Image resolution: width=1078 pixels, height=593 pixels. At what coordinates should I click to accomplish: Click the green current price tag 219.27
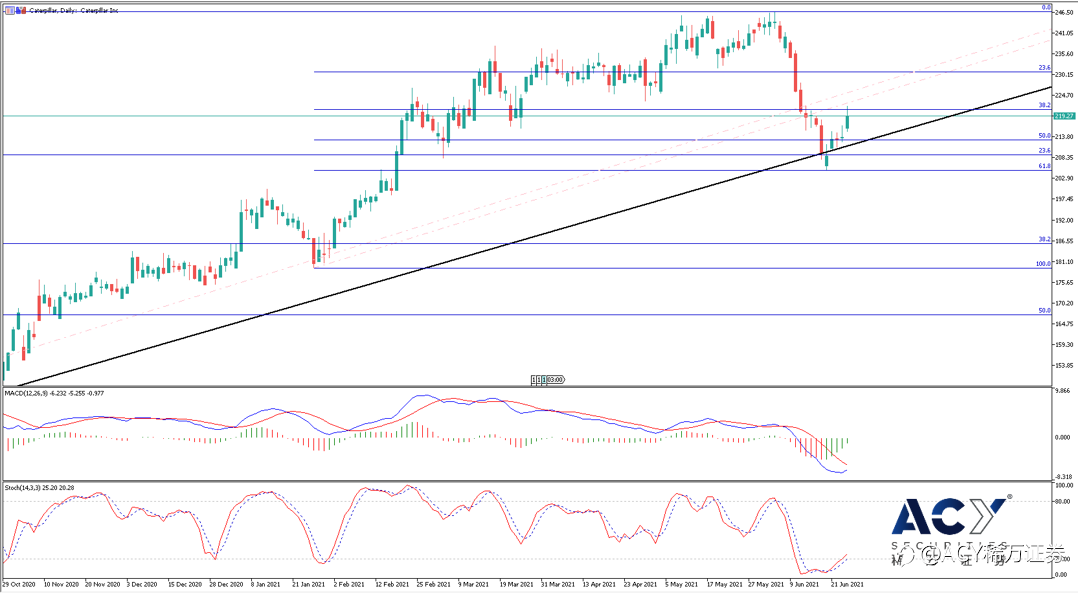pyautogui.click(x=1064, y=116)
